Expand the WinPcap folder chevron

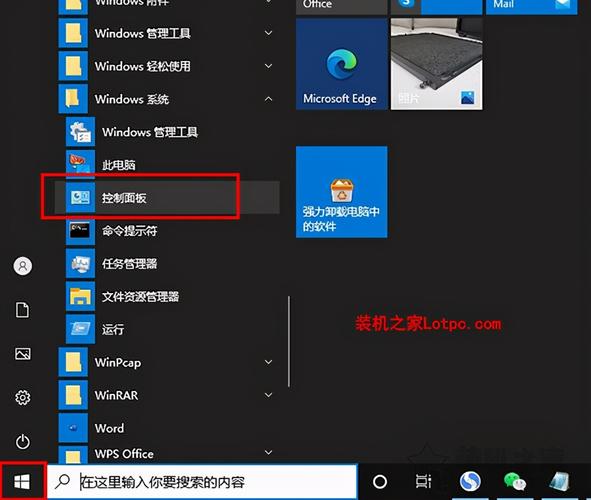point(268,362)
